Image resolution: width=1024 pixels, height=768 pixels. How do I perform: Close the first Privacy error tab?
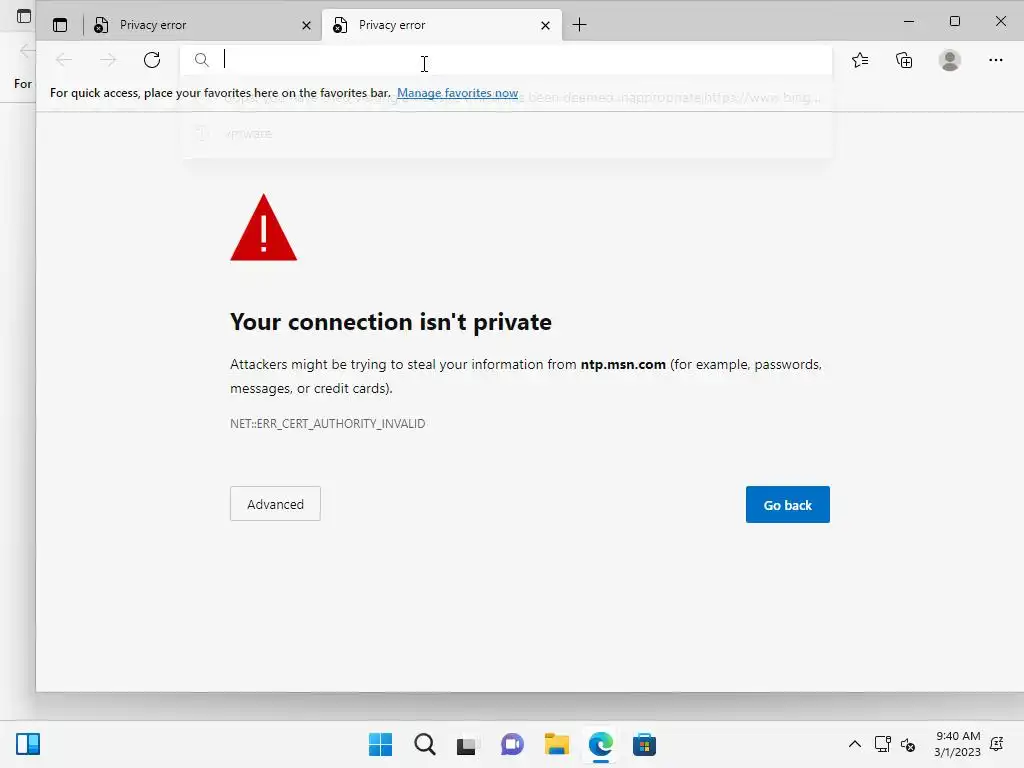[306, 25]
